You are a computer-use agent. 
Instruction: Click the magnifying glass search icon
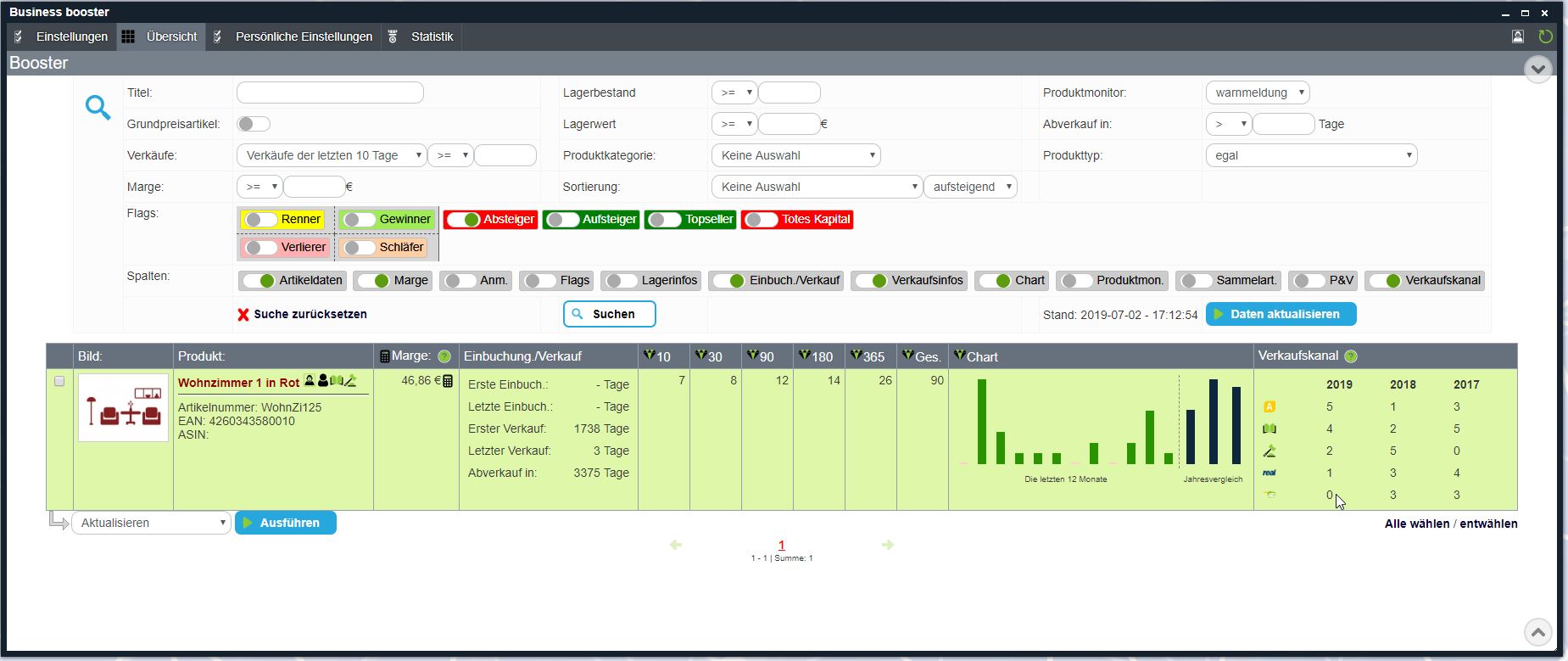[98, 108]
